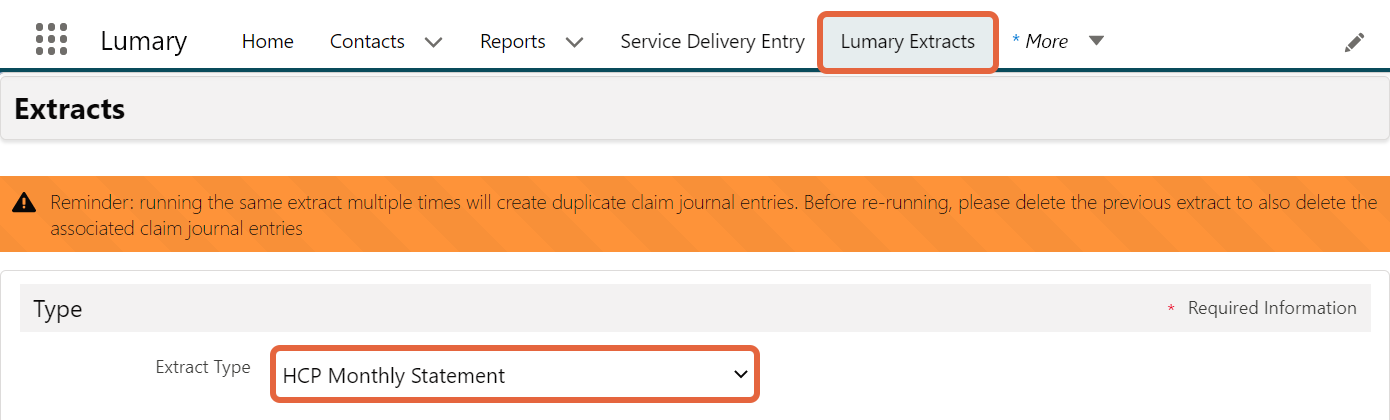
Task: Open the Extract Type combo box
Action: tap(515, 375)
